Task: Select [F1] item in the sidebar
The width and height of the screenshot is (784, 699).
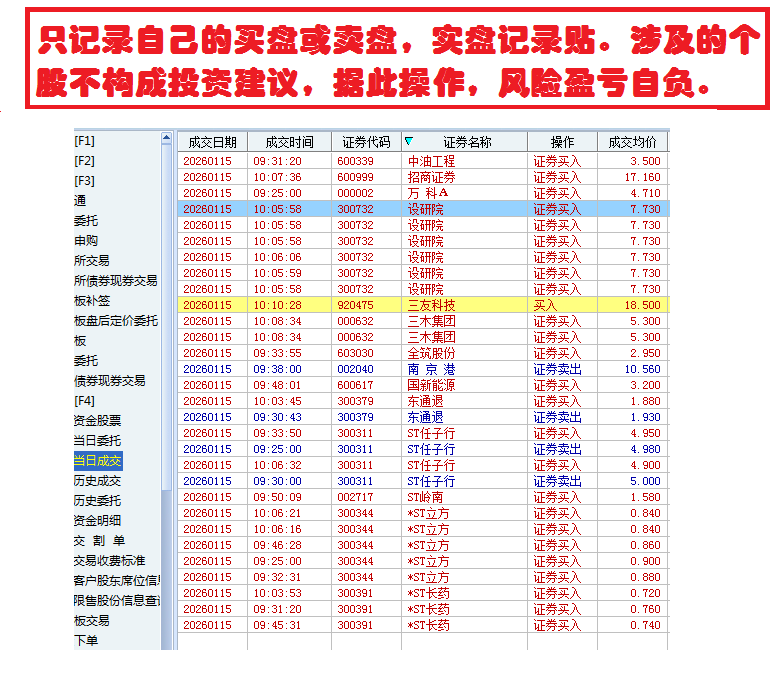Action: pos(84,141)
